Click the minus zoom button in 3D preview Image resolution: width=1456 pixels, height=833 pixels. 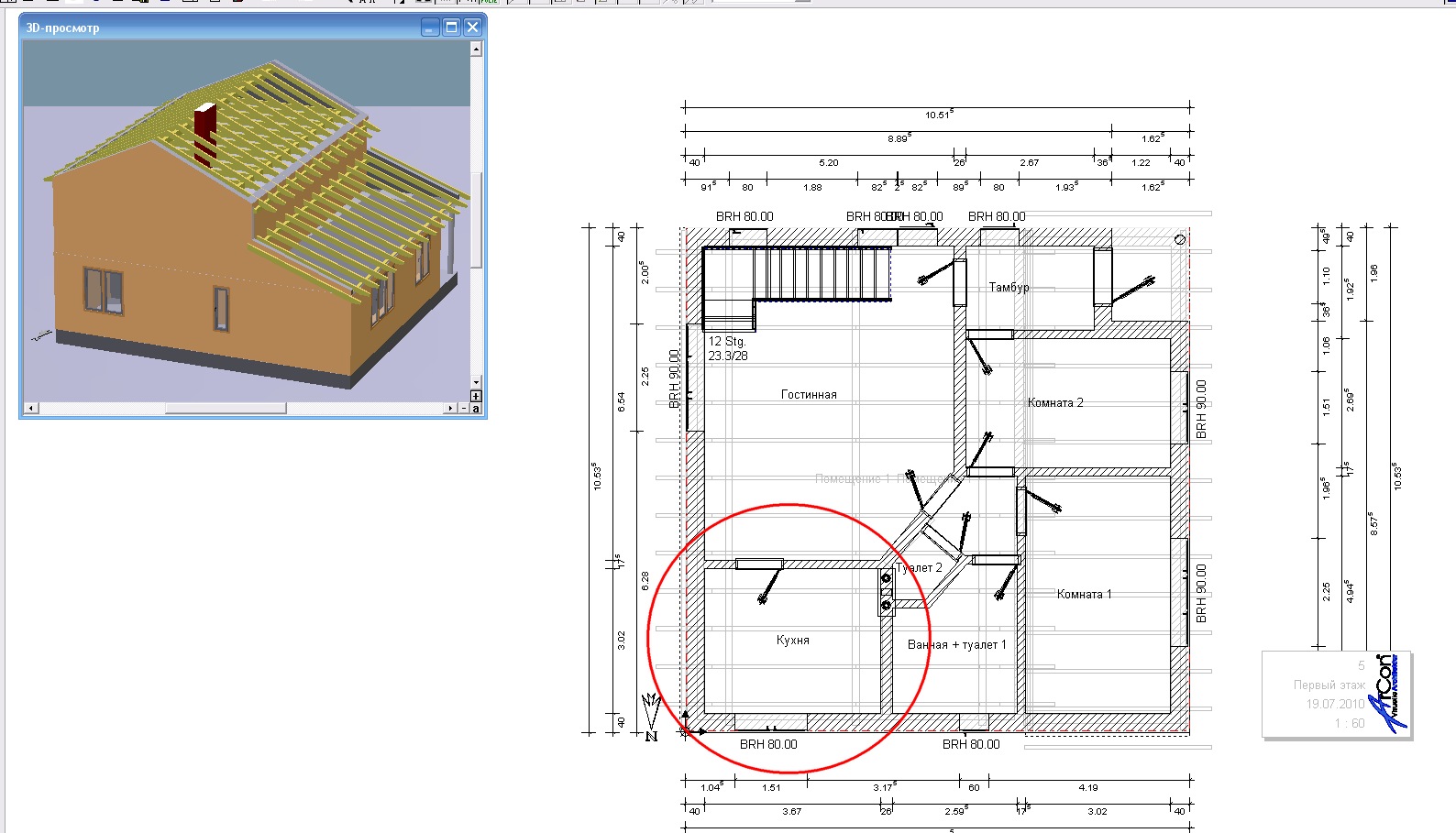click(464, 408)
